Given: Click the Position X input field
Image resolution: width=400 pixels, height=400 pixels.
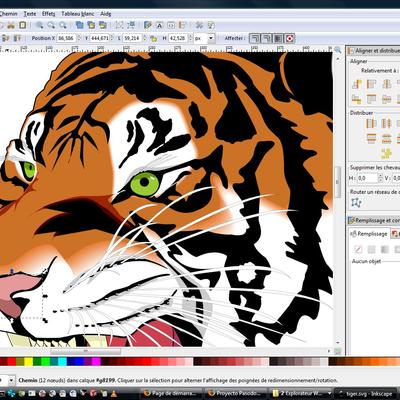Looking at the screenshot, I should (x=66, y=39).
